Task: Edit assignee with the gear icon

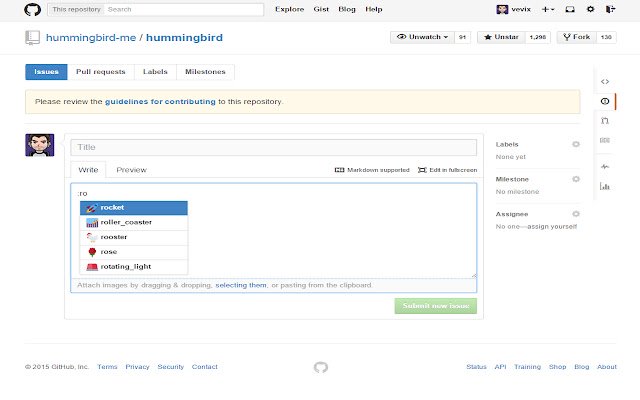Action: pos(576,214)
